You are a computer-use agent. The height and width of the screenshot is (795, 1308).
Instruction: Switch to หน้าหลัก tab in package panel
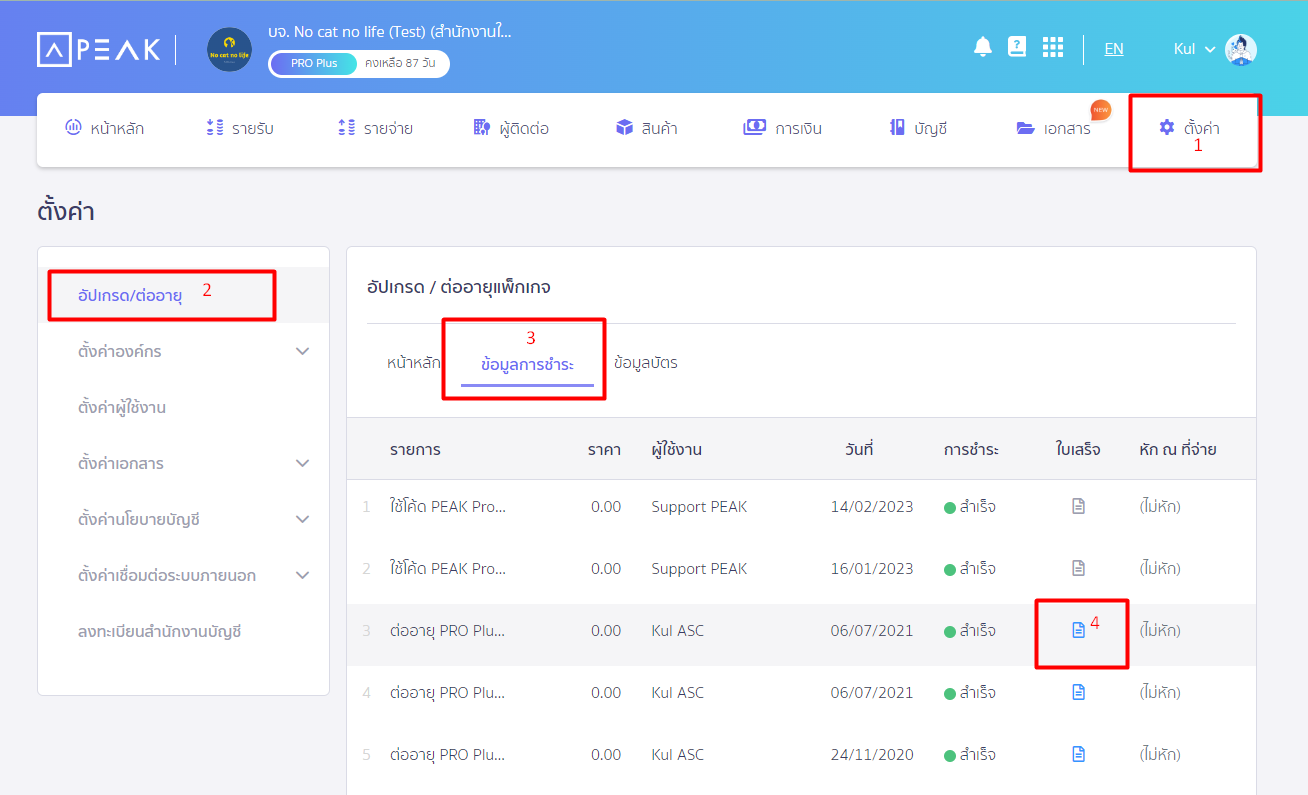(413, 363)
